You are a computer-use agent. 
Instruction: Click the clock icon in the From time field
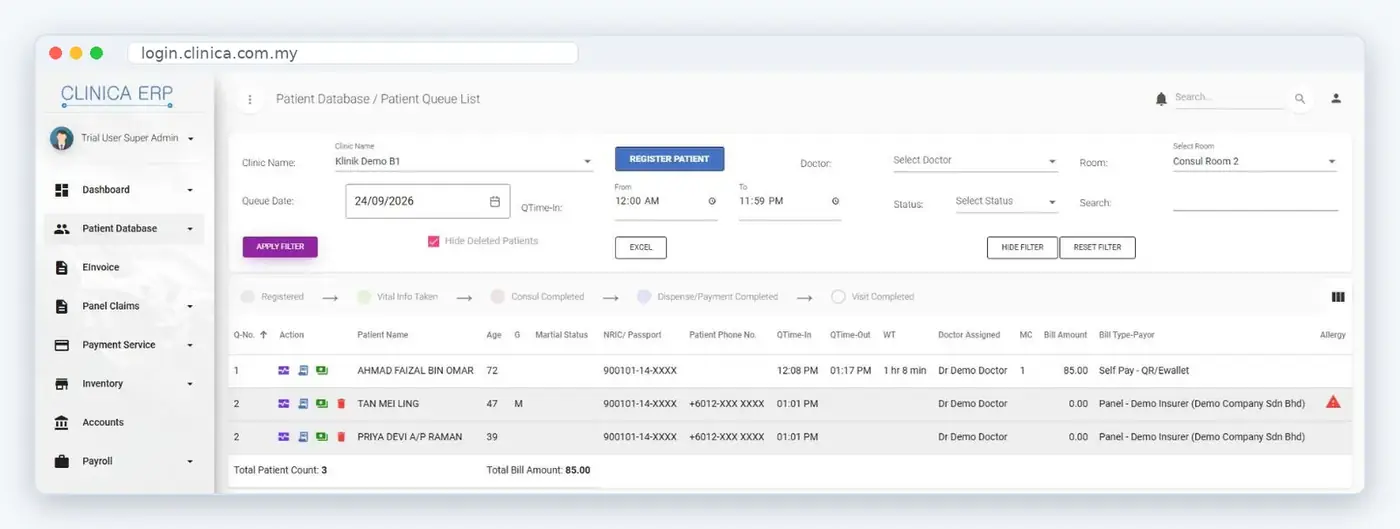[712, 201]
